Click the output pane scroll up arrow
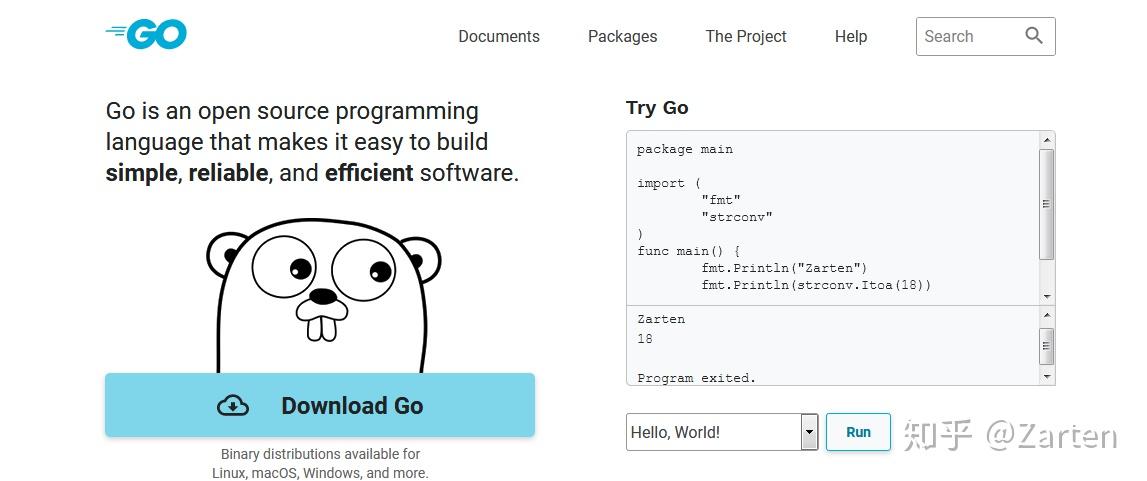 tap(1047, 315)
